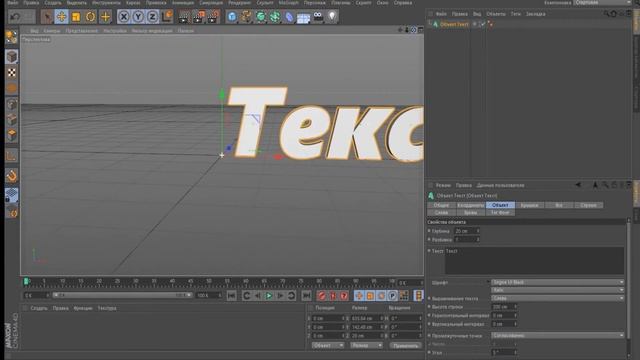Click Render to Picture Viewer icon
Screen dimensions: 640x360
[198, 17]
